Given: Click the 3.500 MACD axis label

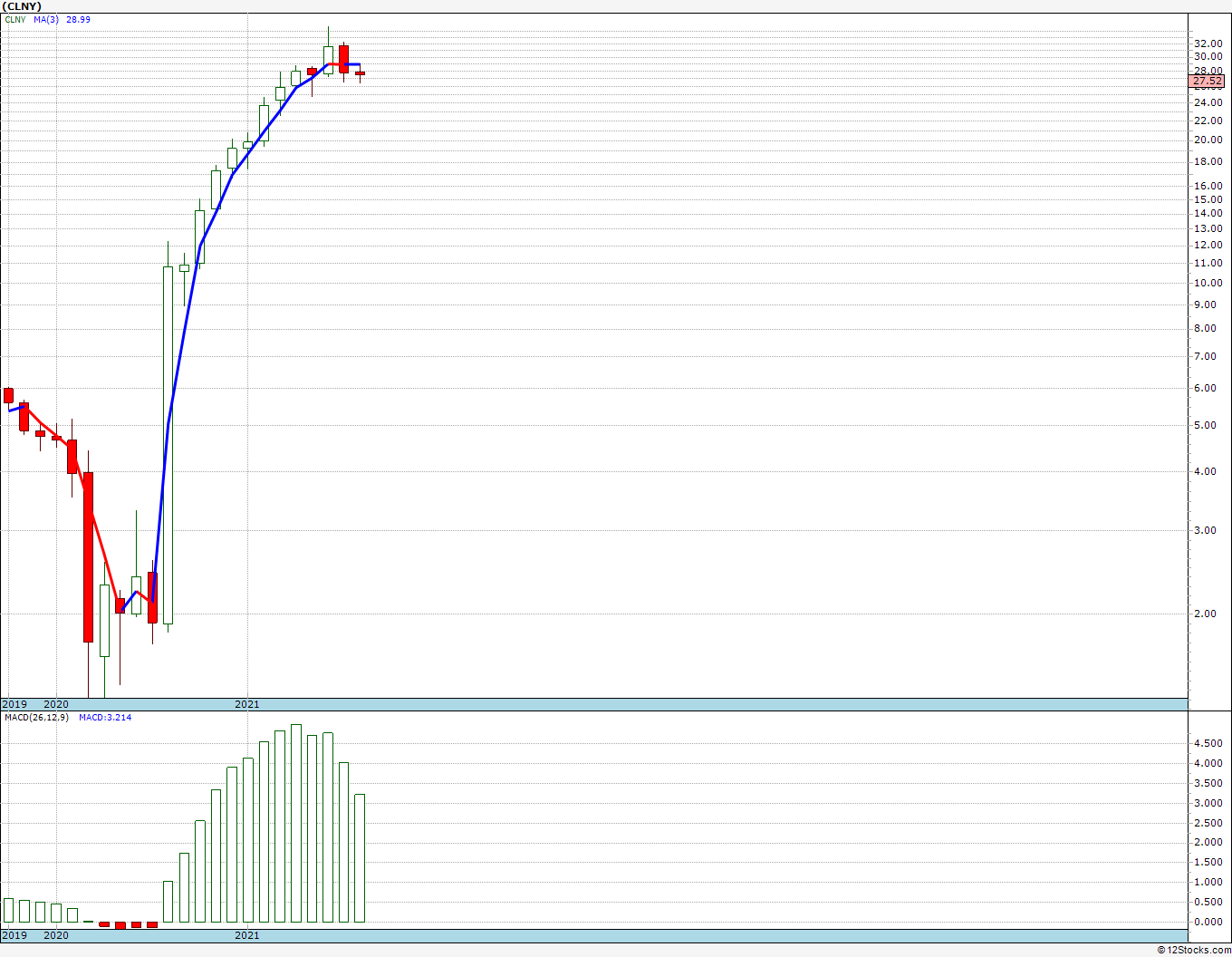Looking at the screenshot, I should (x=1208, y=784).
